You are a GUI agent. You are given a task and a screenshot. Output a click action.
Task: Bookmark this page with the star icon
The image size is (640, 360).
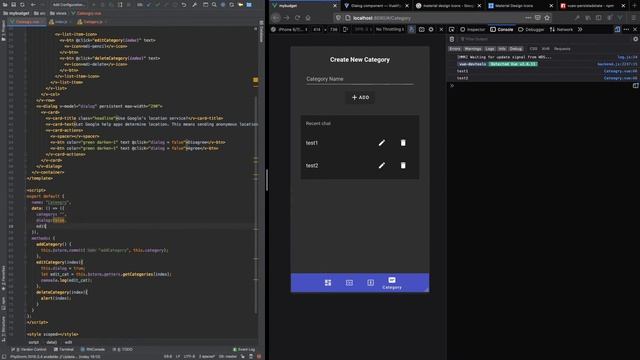tap(547, 18)
